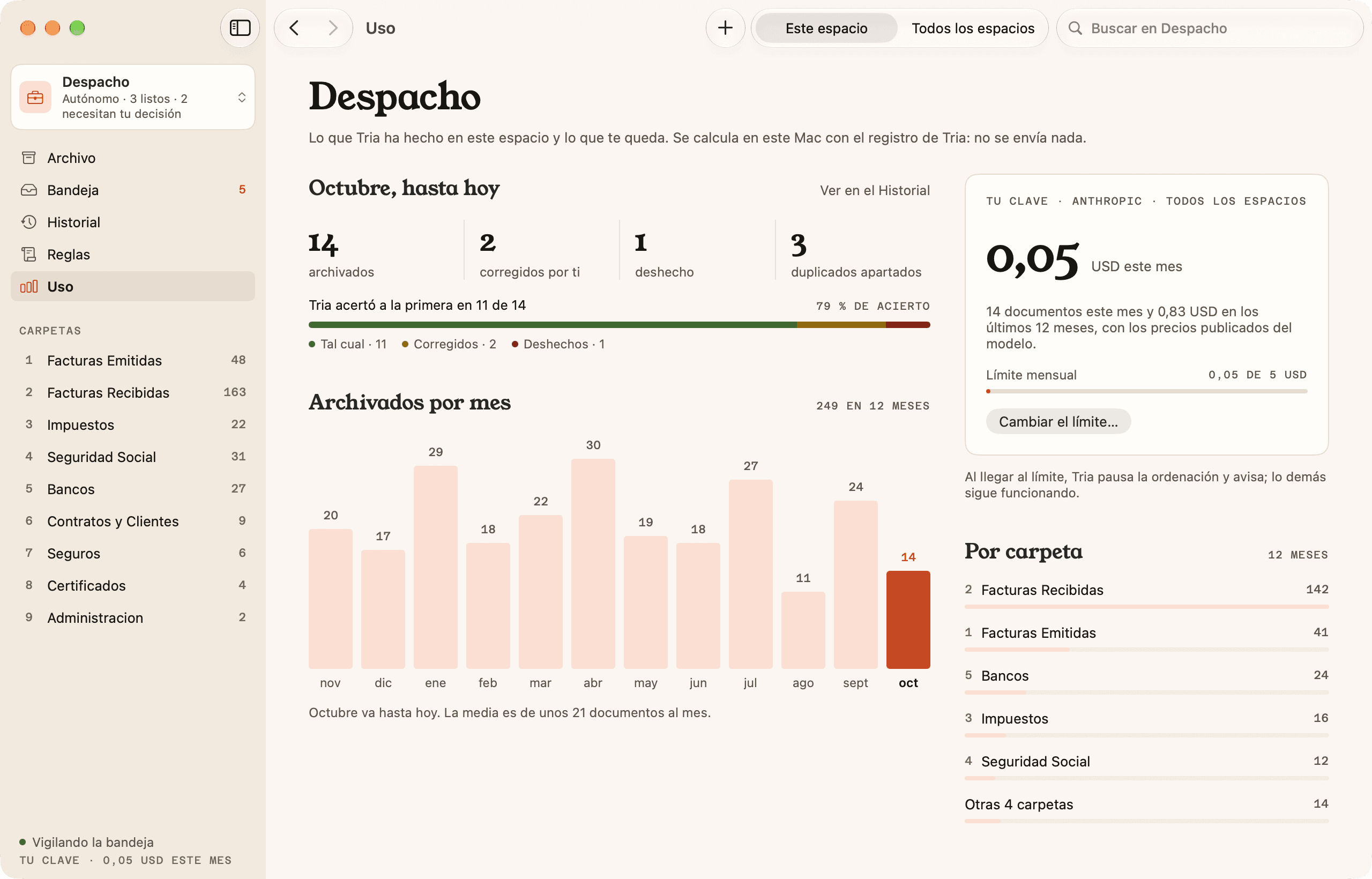The image size is (1372, 879).
Task: Click the Corregidos · 2 legend entry
Action: (x=449, y=344)
